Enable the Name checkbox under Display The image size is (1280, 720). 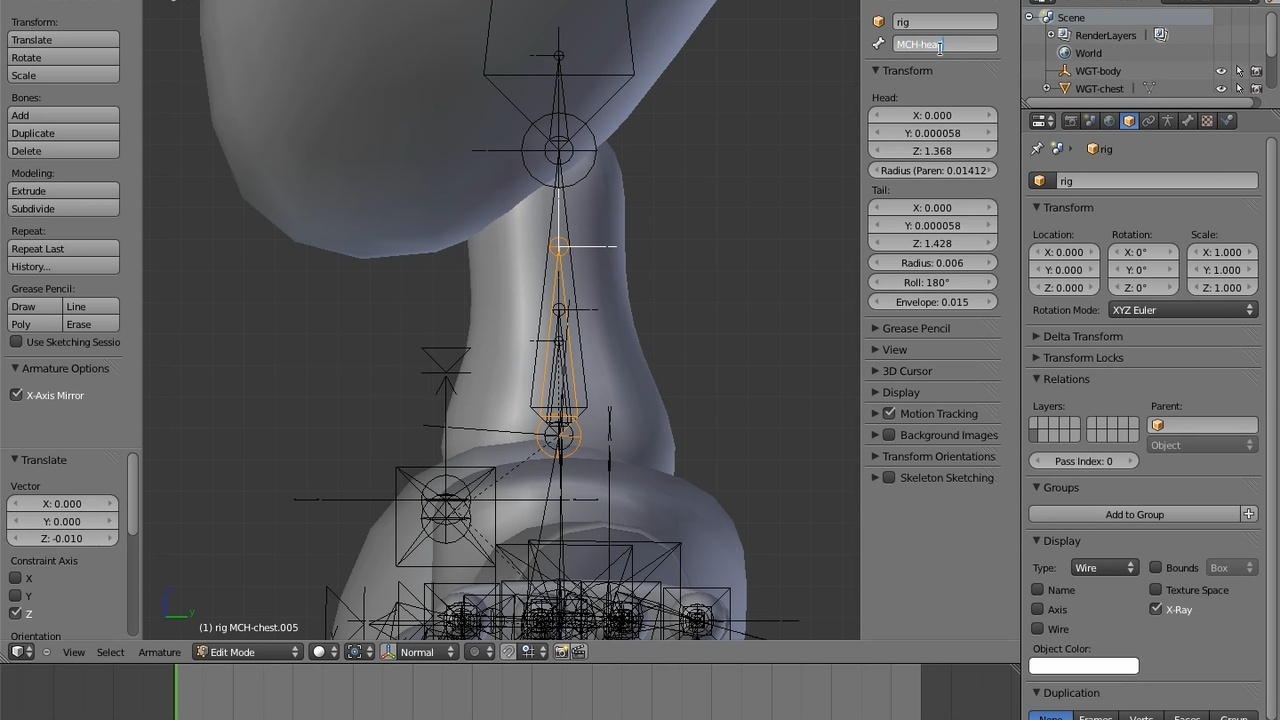[x=1037, y=590]
